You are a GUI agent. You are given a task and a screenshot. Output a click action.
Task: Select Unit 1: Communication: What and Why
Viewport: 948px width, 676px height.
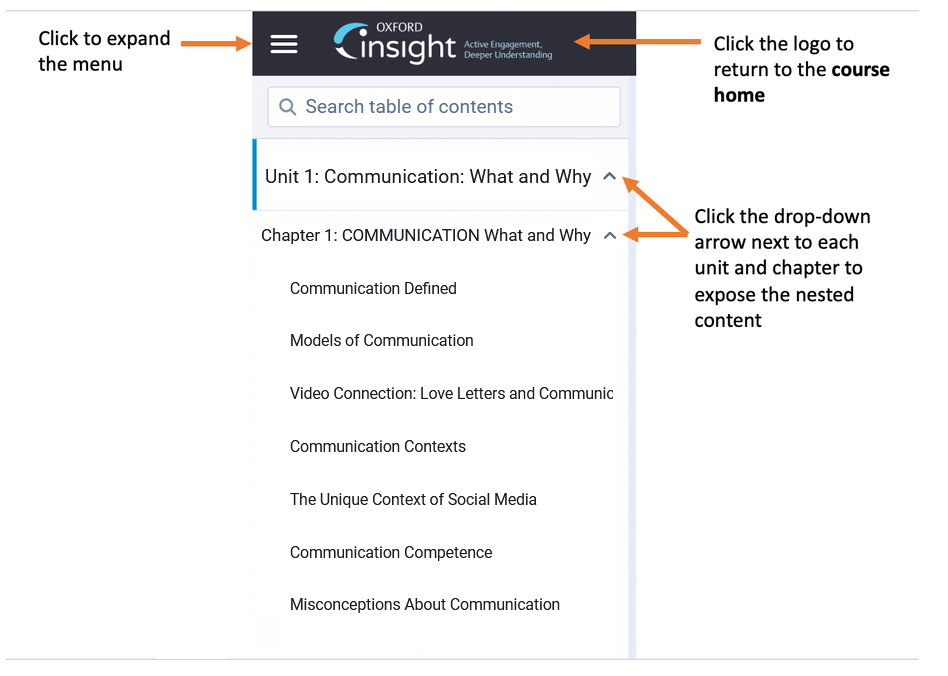point(428,177)
